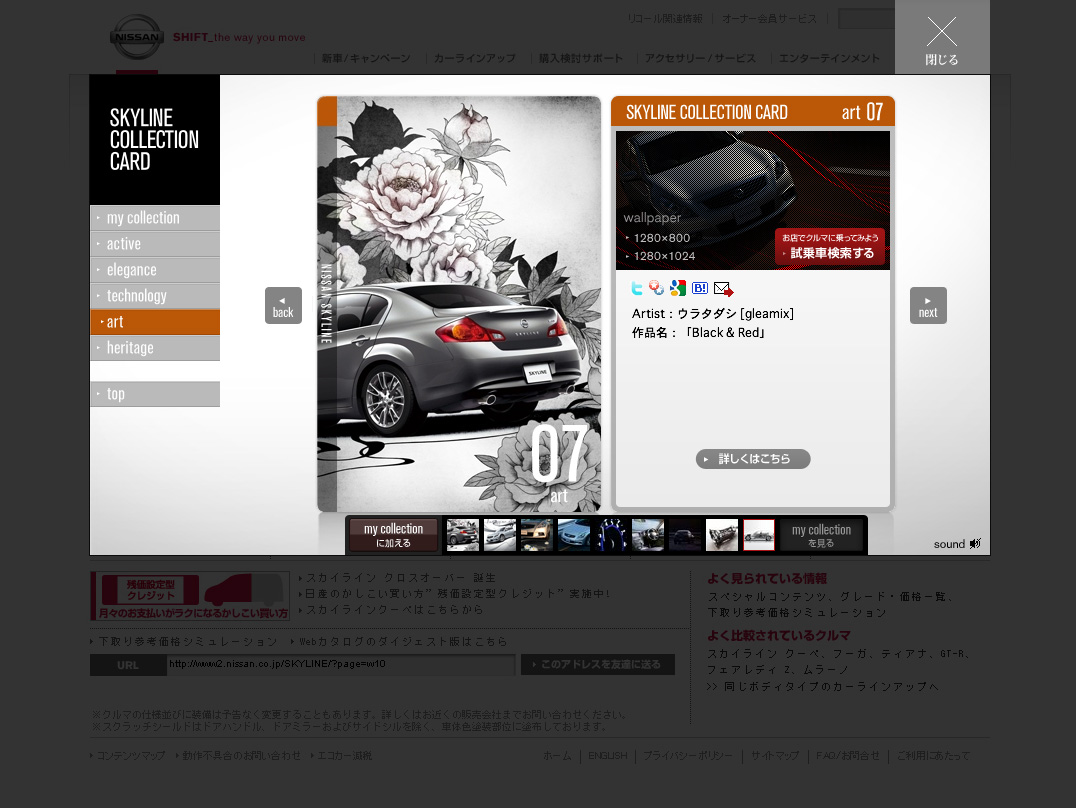This screenshot has height=808, width=1076.
Task: Click the Hatena B! bookmark icon
Action: (x=700, y=288)
